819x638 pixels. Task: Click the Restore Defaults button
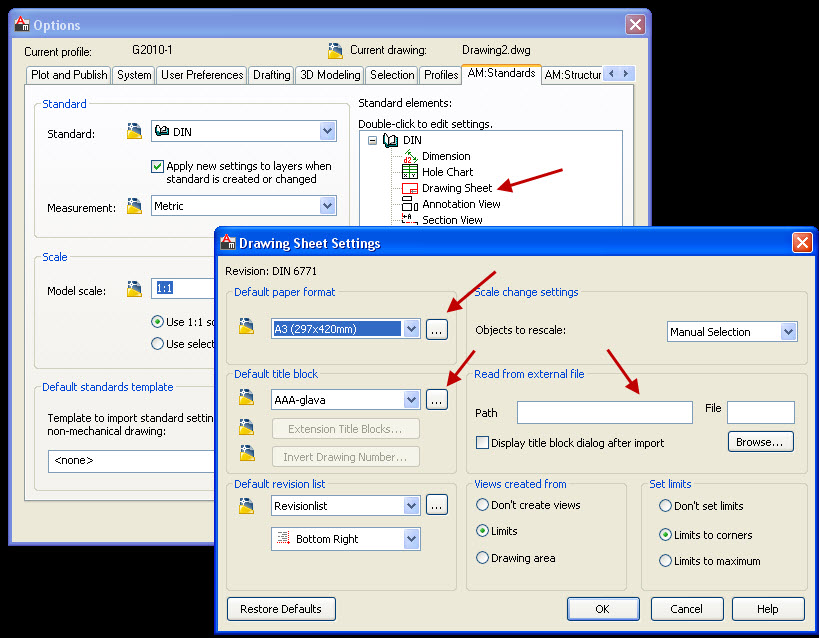281,609
